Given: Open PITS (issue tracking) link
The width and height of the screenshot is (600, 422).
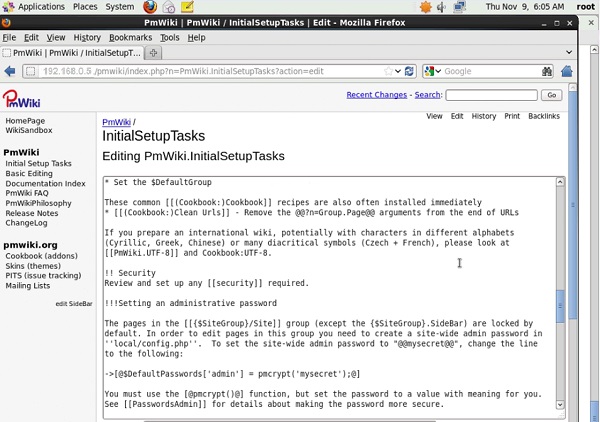Looking at the screenshot, I should [43, 275].
